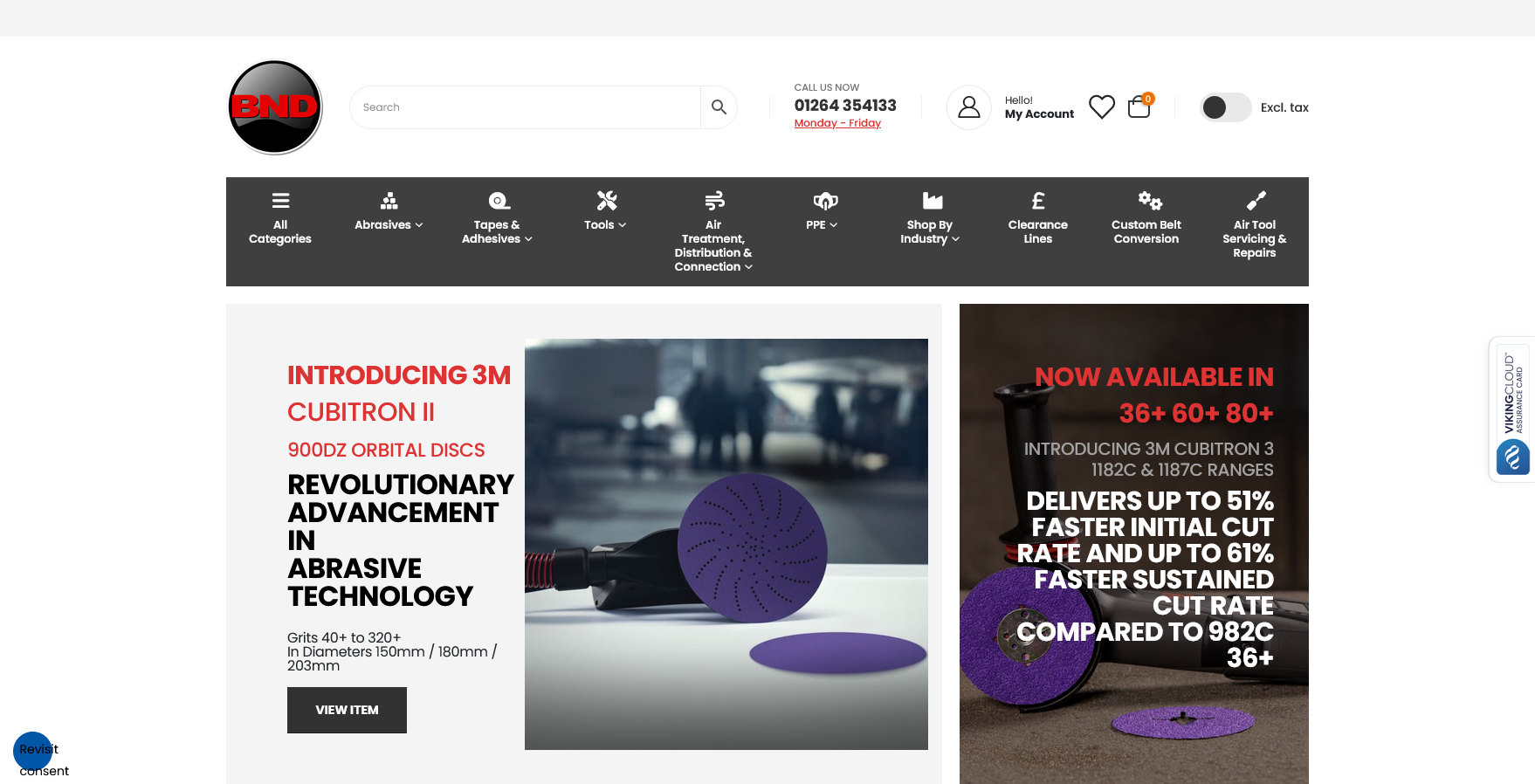Viewport: 1535px width, 784px height.
Task: Expand the PPE dropdown menu
Action: 822,224
